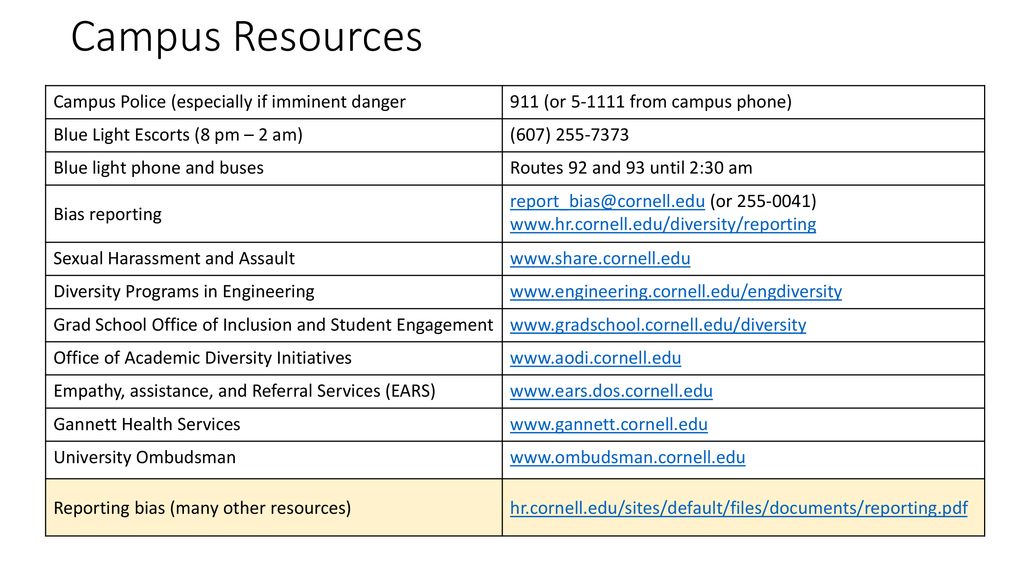Open the report_bias@cornell.edu email link
This screenshot has height=576, width=1024.
607,201
